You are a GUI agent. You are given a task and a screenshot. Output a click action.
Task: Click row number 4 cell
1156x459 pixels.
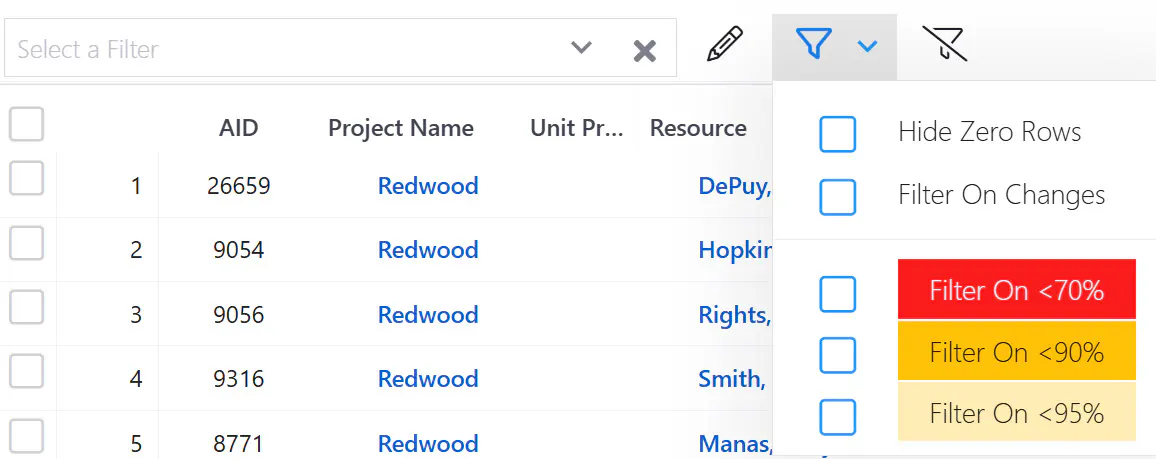(136, 379)
